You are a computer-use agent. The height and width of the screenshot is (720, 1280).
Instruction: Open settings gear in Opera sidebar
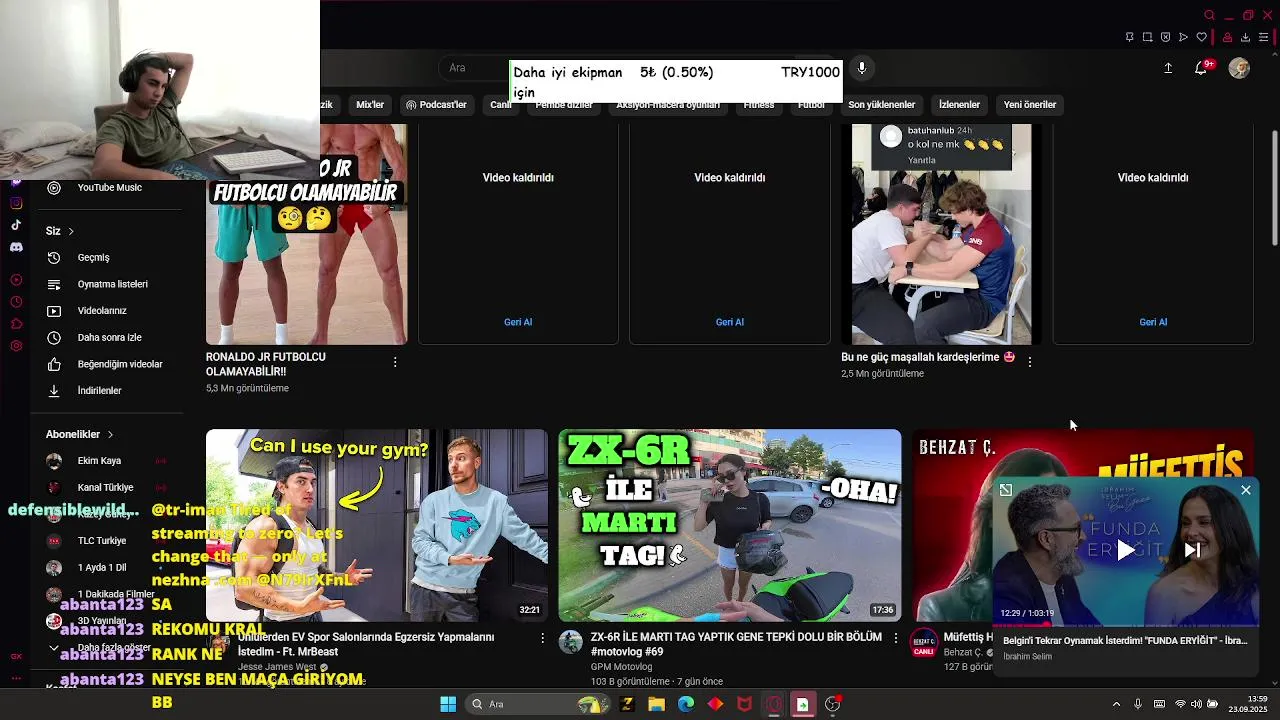[x=16, y=346]
